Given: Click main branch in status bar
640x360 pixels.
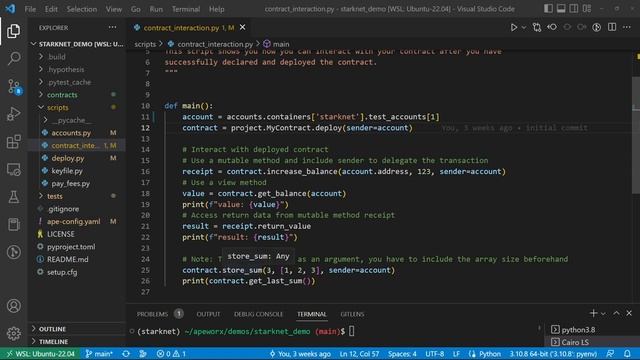Looking at the screenshot, I should pyautogui.click(x=99, y=354).
